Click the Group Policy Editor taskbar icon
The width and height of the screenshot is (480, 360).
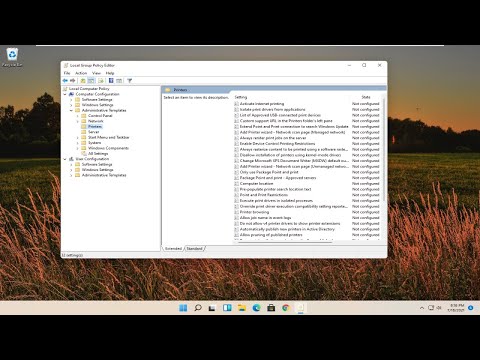(x=300, y=308)
